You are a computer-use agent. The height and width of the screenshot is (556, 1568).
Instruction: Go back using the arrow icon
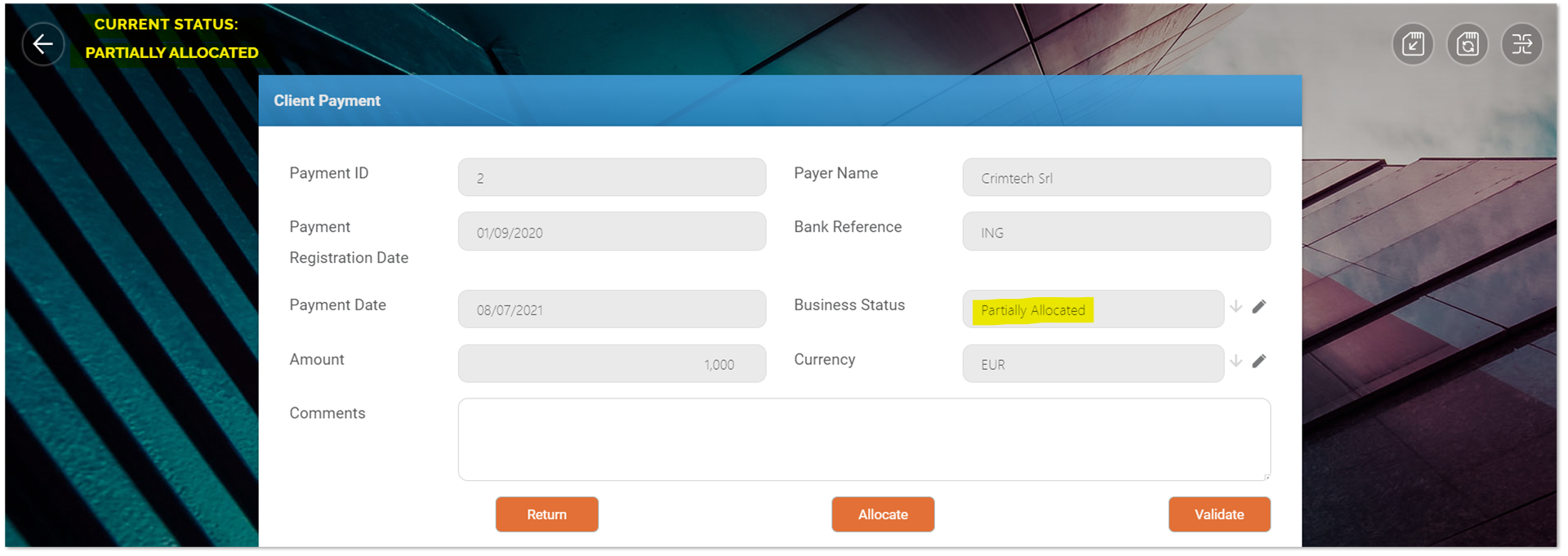(43, 44)
